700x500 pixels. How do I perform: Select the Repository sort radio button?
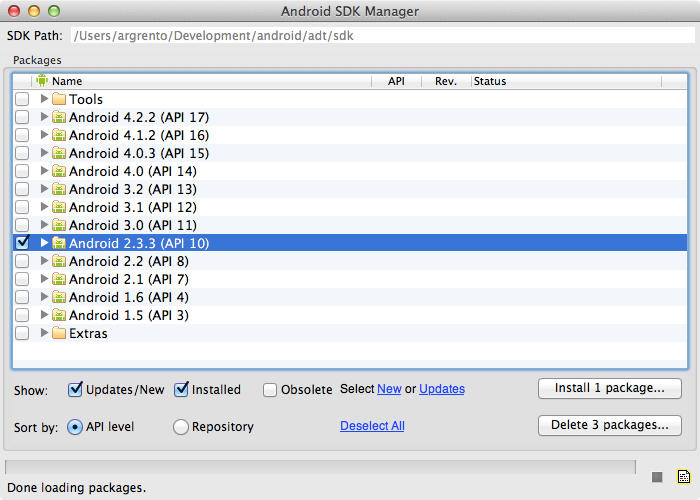pyautogui.click(x=181, y=427)
